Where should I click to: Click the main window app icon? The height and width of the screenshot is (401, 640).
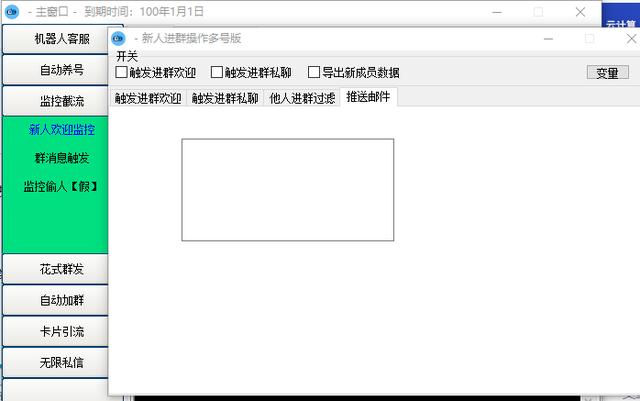click(12, 12)
